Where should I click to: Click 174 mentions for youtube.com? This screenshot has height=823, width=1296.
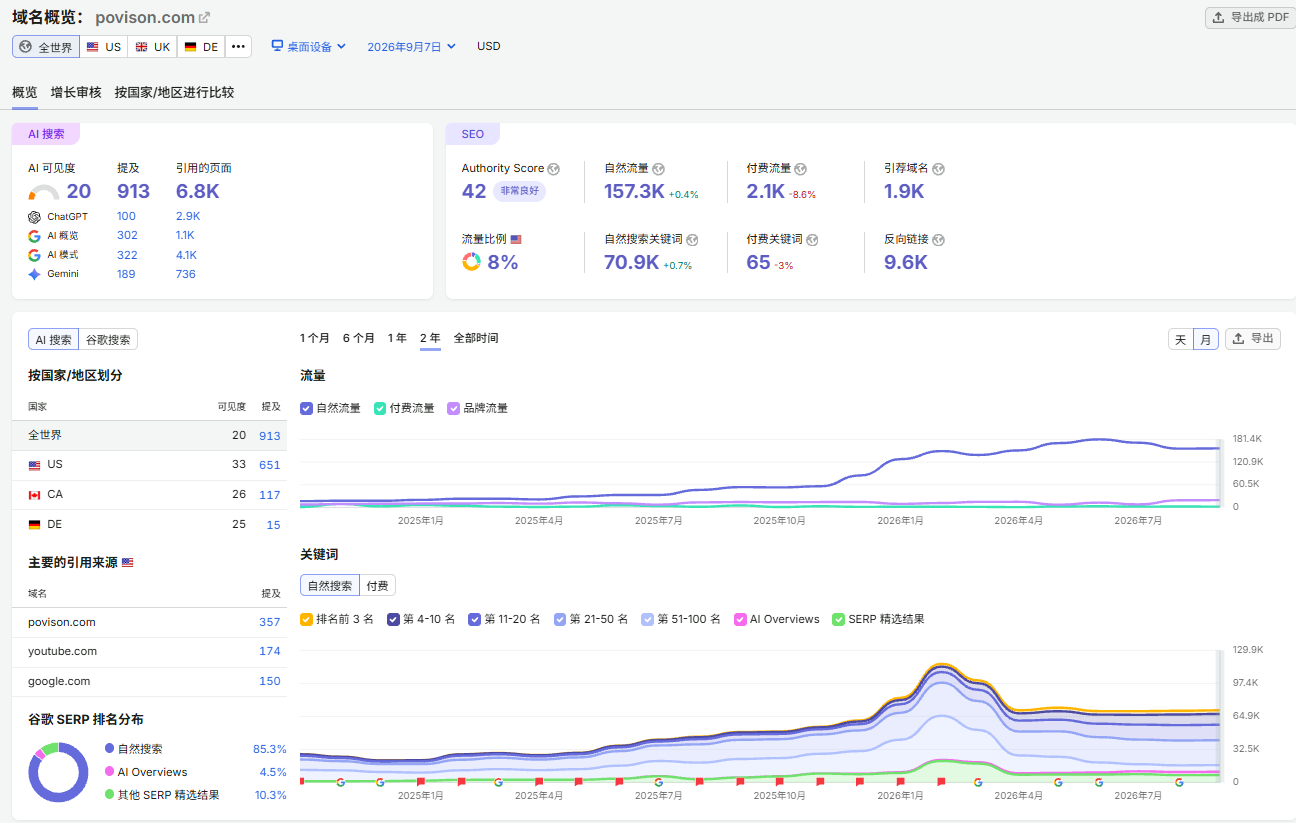point(270,651)
